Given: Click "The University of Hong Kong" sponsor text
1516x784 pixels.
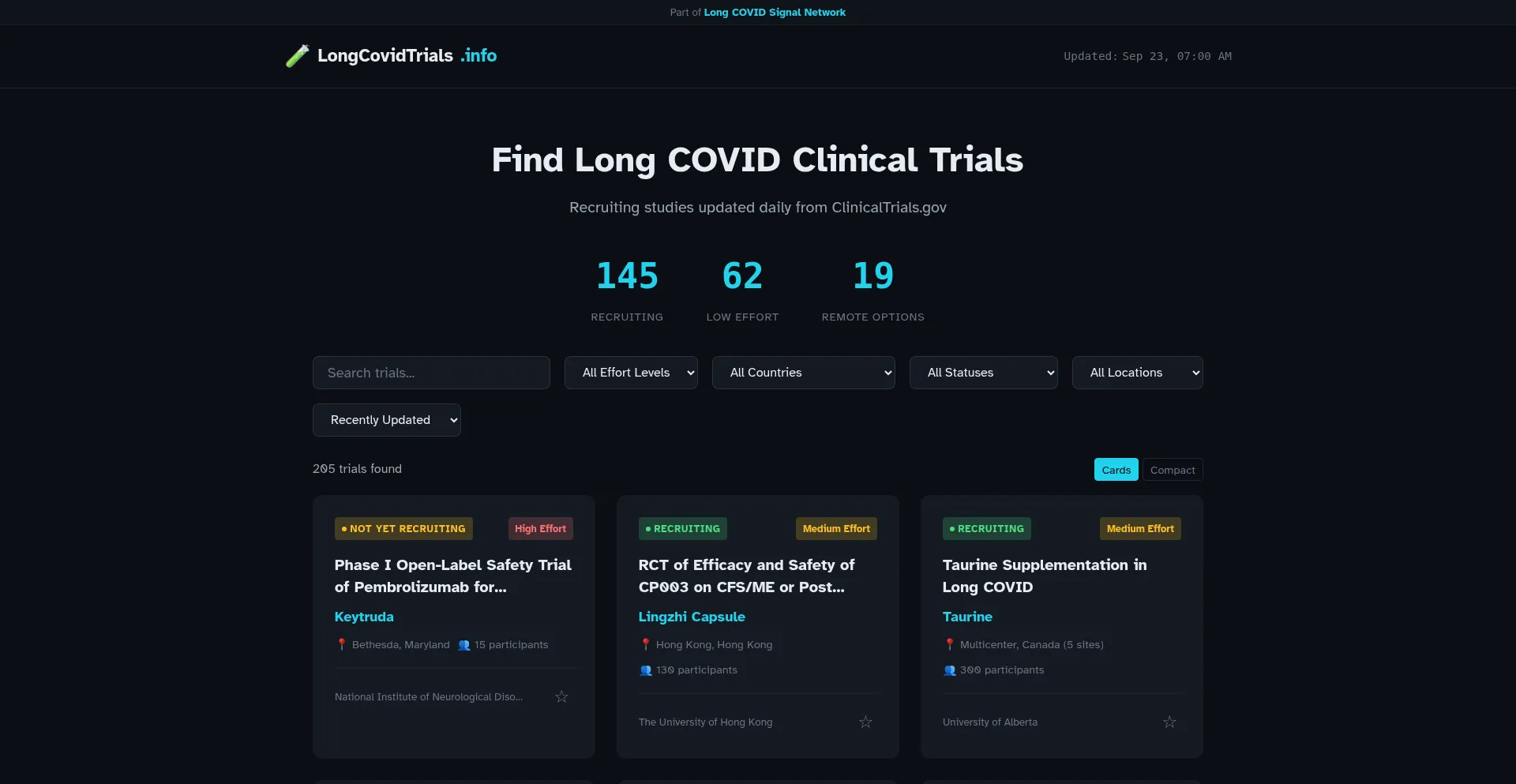Looking at the screenshot, I should click(705, 722).
